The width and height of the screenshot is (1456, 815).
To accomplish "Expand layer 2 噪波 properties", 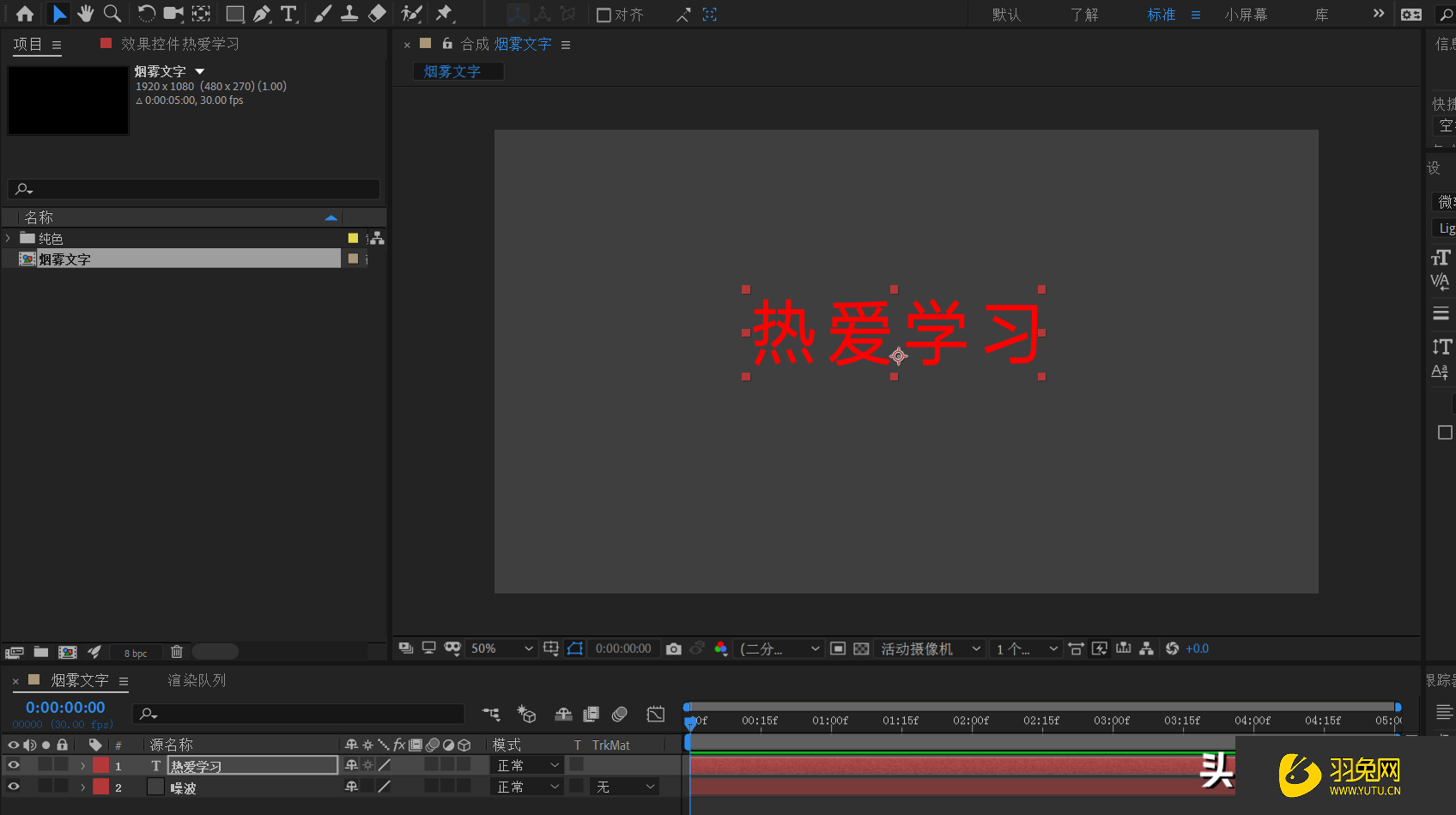I will pos(82,787).
